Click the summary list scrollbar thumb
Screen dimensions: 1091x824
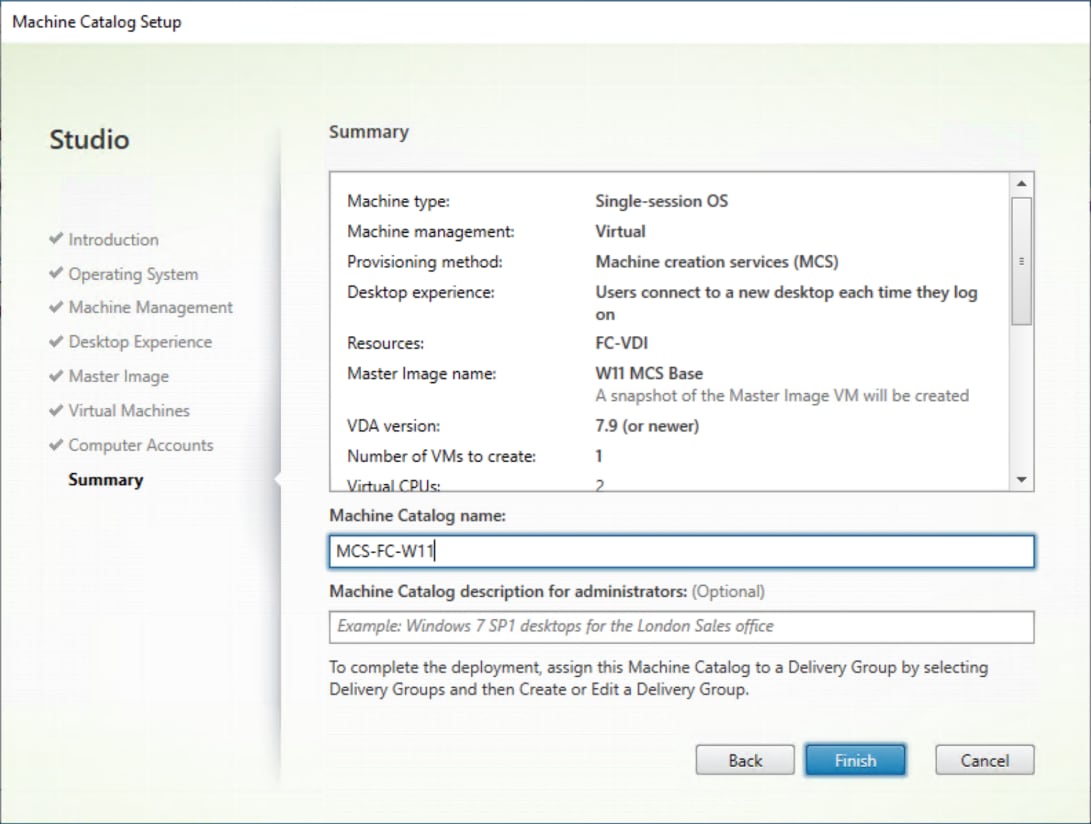coord(1021,261)
